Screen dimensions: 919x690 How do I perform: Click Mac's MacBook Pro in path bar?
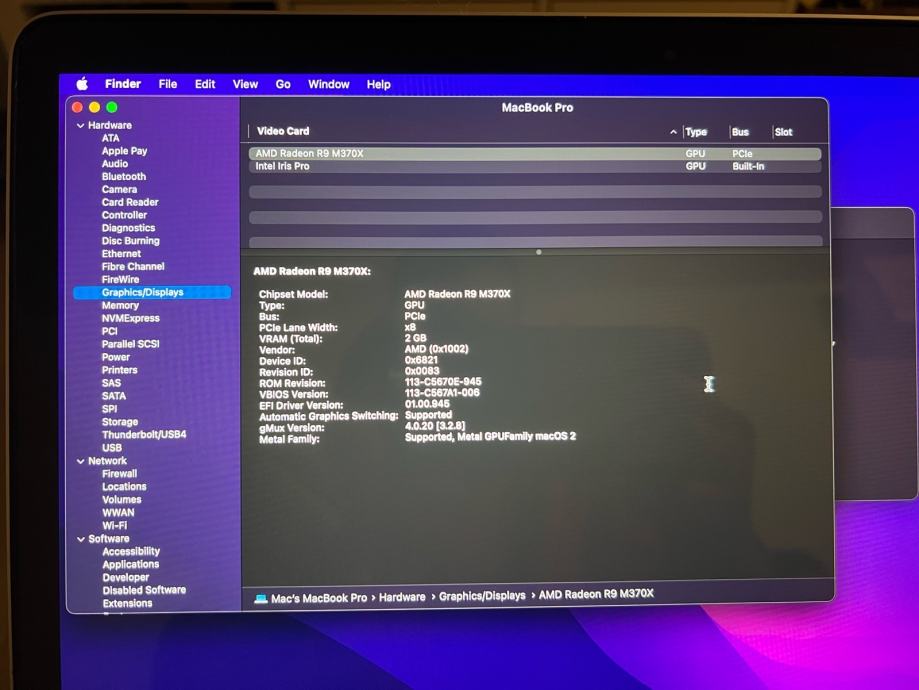(x=319, y=598)
